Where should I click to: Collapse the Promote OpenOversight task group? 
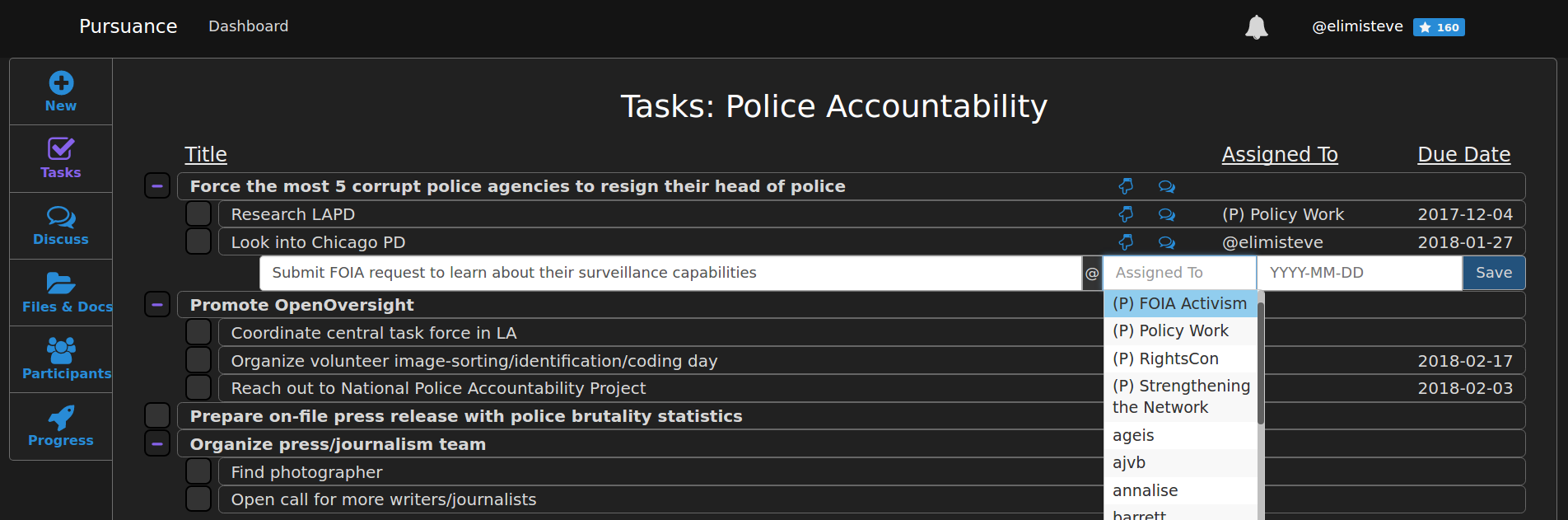click(157, 304)
